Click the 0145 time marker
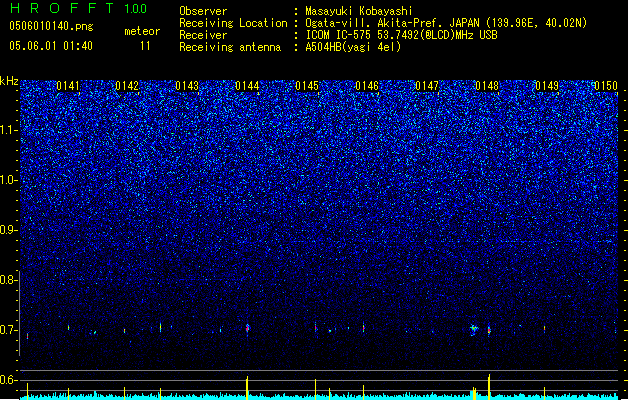 [x=307, y=86]
